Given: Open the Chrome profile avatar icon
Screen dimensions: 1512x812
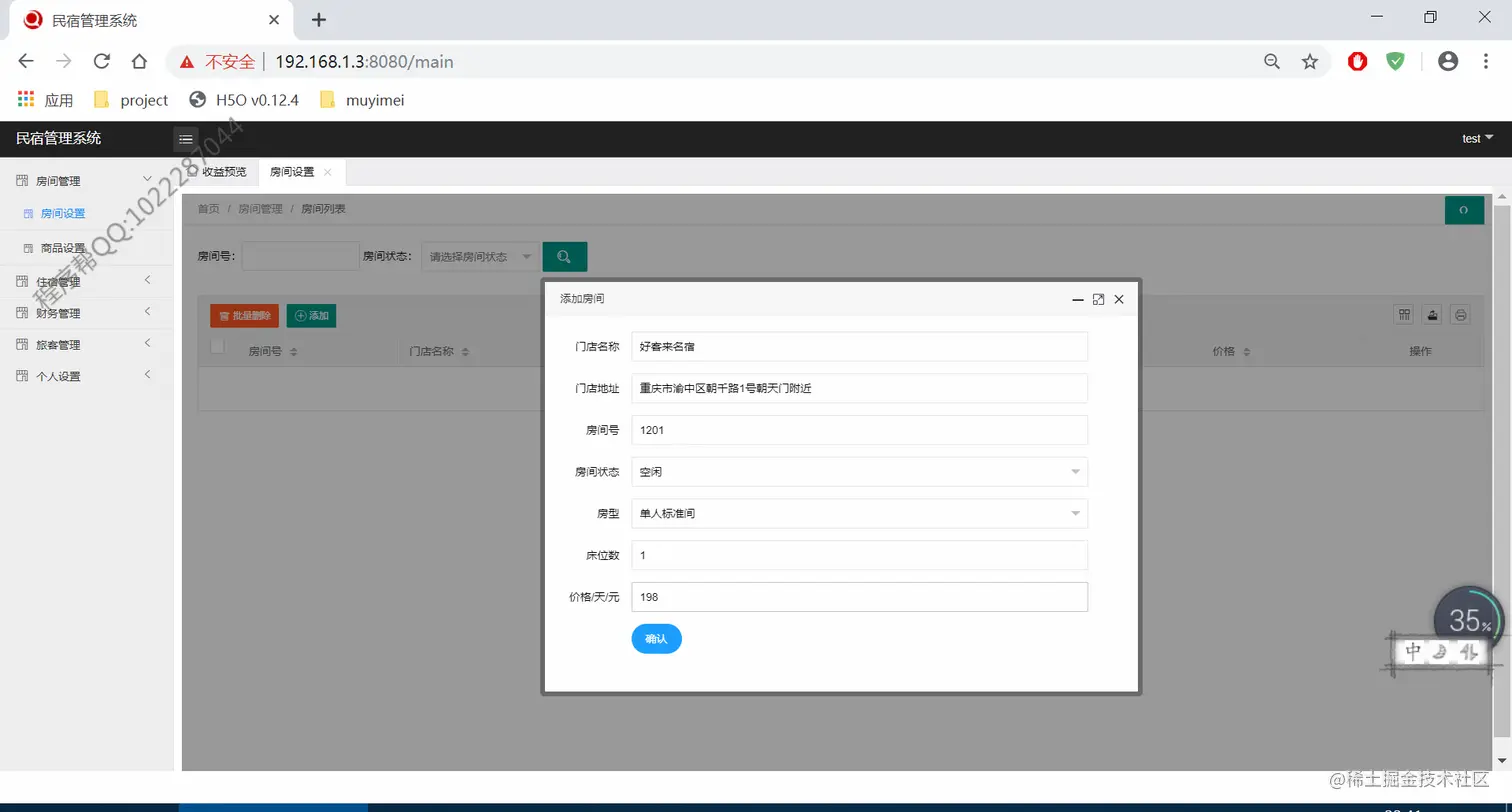Looking at the screenshot, I should click(x=1448, y=61).
